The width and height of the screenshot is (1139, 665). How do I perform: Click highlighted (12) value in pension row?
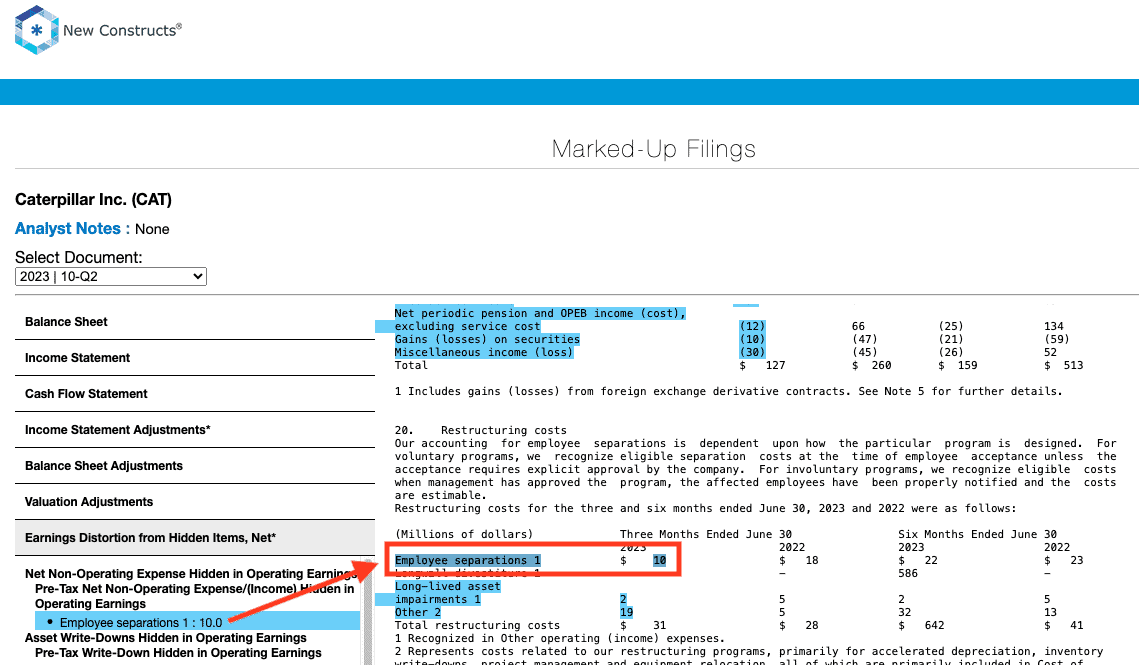(752, 326)
